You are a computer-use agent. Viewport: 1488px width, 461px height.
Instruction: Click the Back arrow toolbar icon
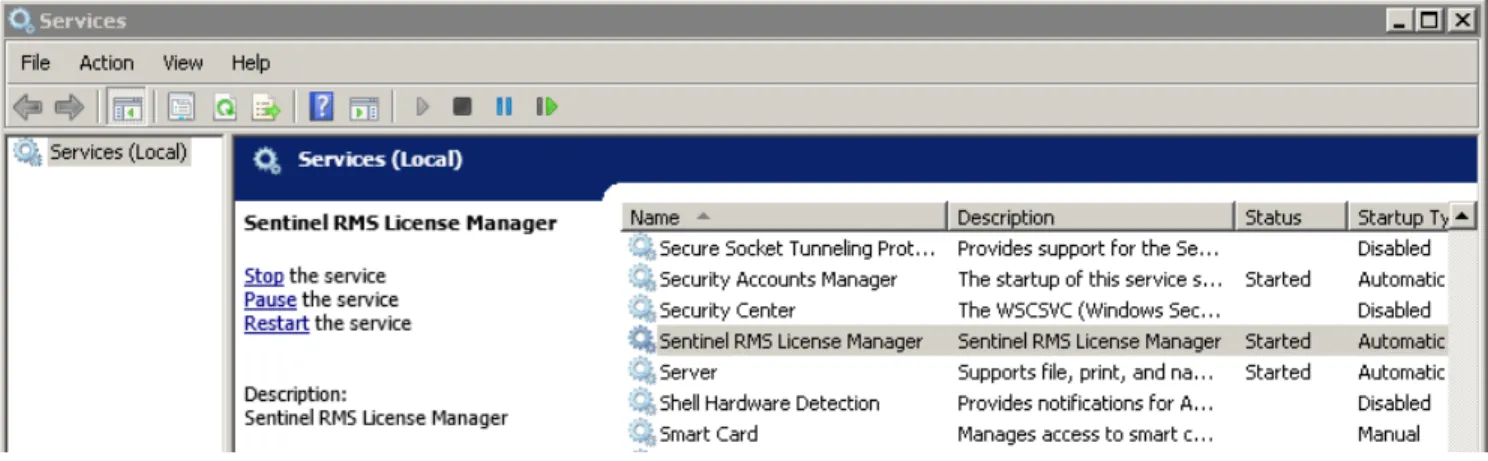point(28,106)
